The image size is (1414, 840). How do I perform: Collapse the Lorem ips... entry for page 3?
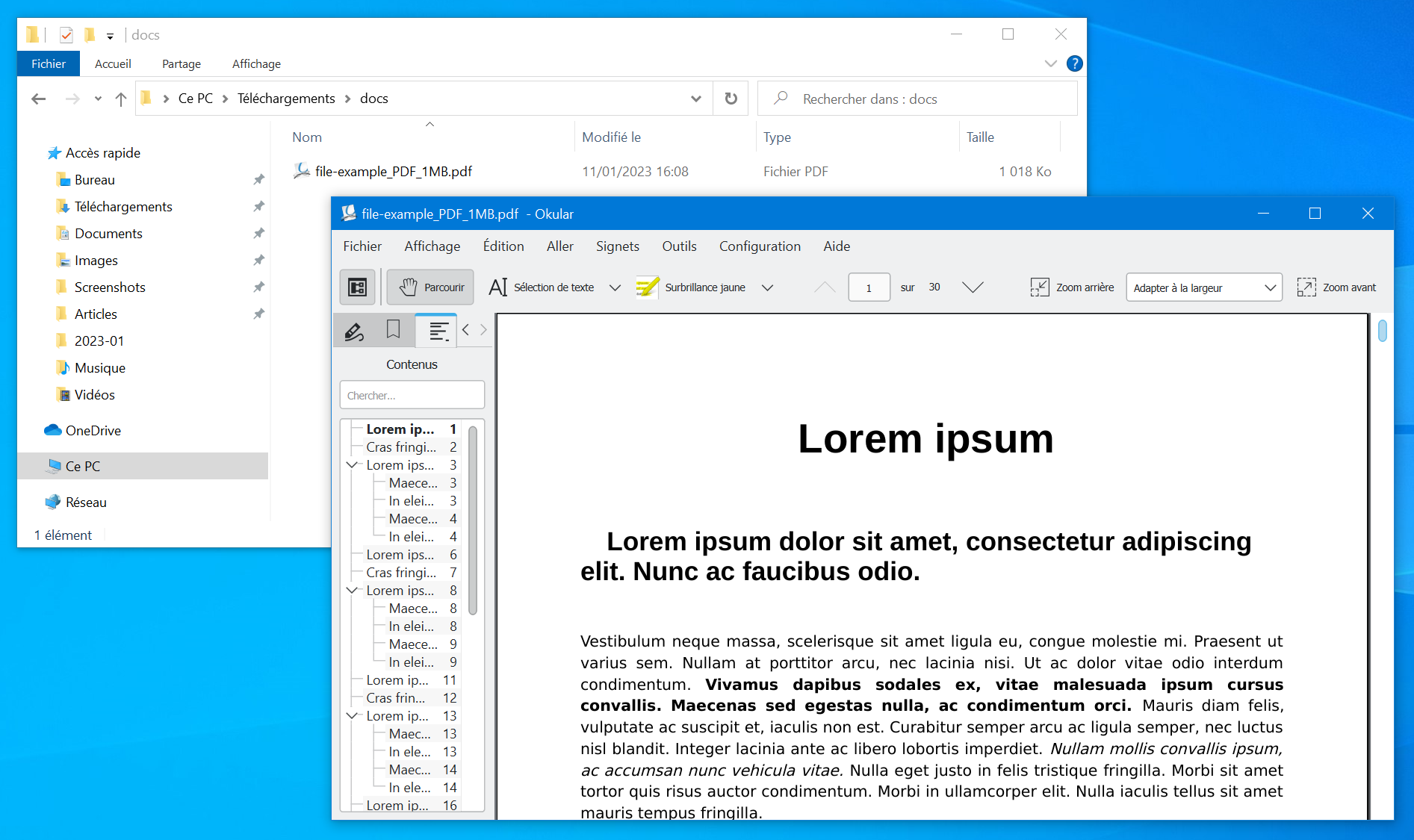[x=352, y=465]
